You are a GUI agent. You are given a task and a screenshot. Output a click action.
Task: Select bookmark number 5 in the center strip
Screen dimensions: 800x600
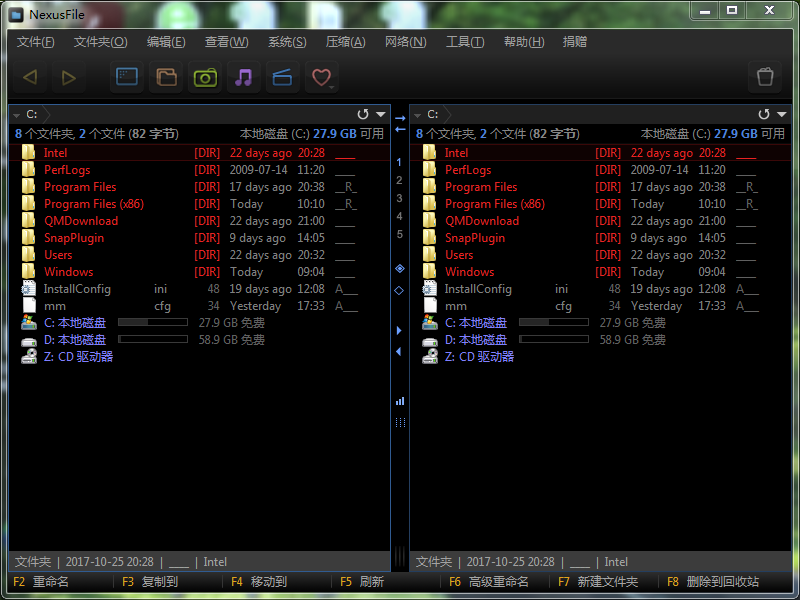(x=399, y=234)
